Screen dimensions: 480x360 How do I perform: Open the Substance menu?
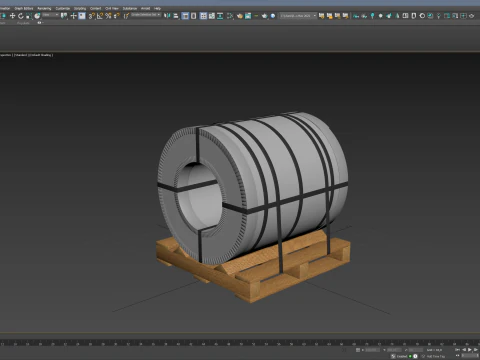coord(130,8)
